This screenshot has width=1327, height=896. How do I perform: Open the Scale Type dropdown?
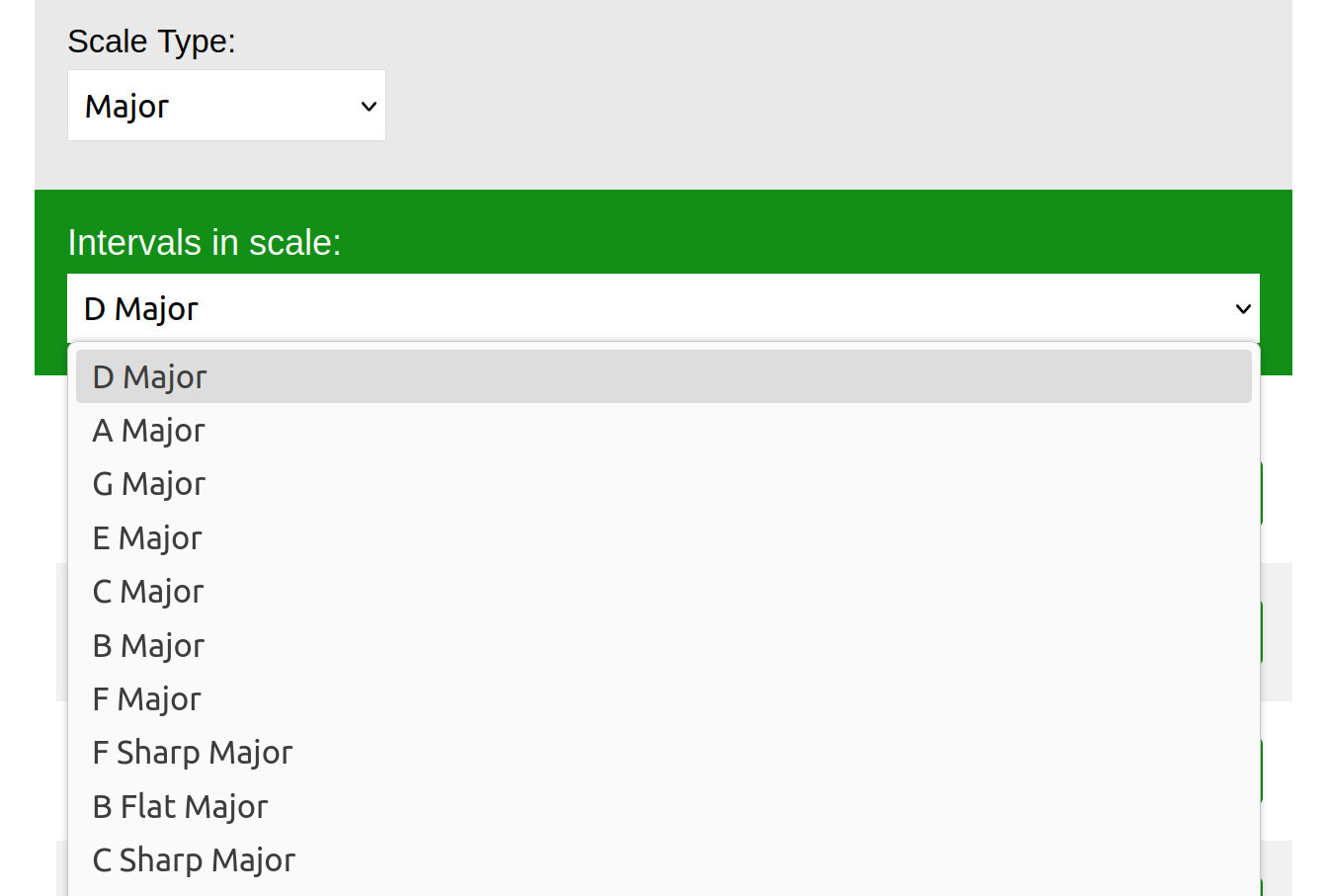(226, 106)
